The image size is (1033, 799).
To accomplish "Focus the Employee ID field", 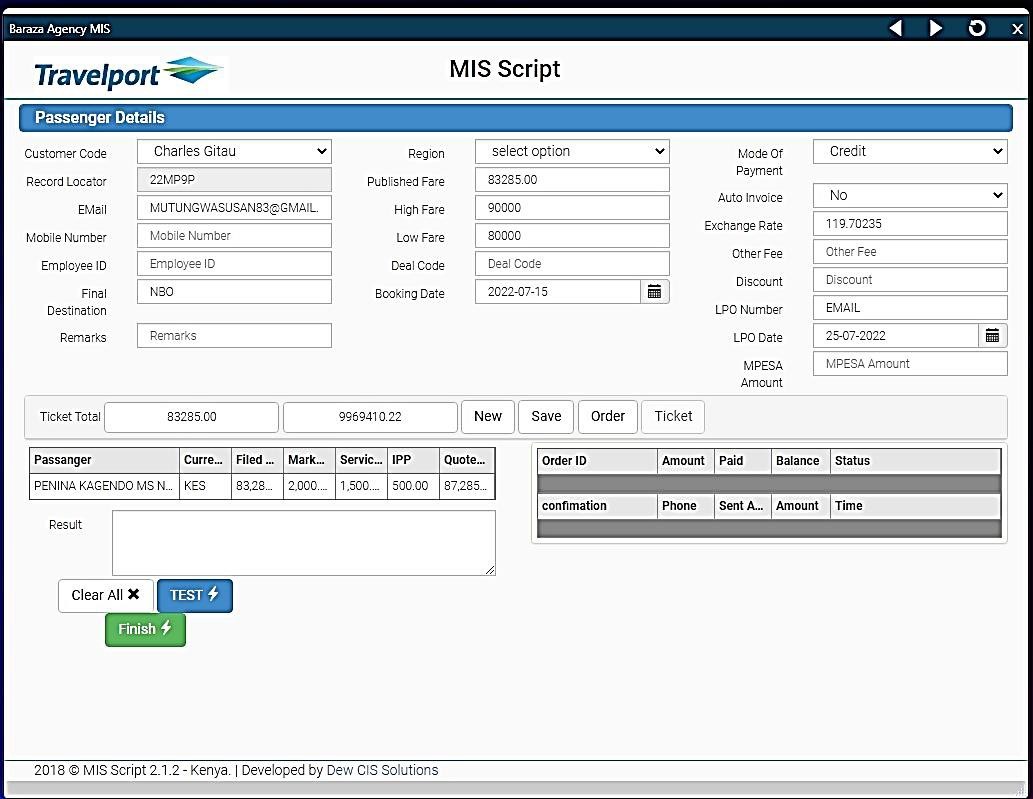I will (234, 264).
